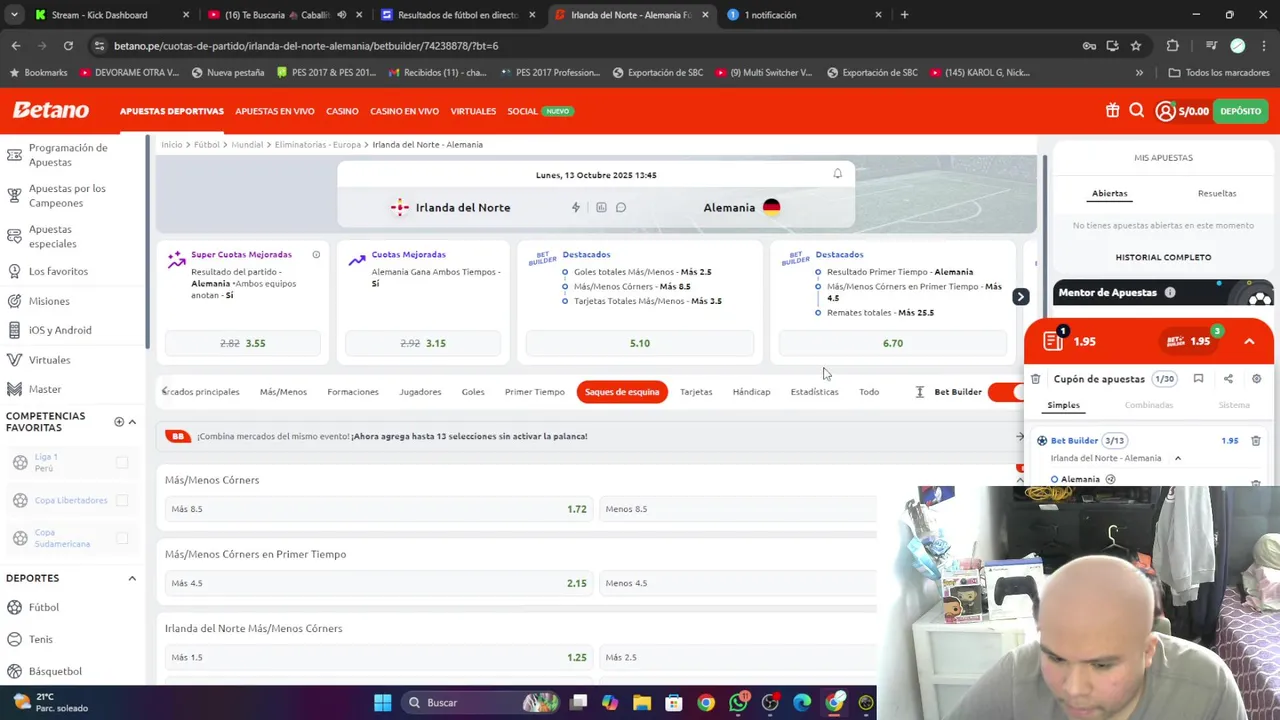Select Menos 8.5 corners option
The width and height of the screenshot is (1280, 720).
[x=738, y=509]
